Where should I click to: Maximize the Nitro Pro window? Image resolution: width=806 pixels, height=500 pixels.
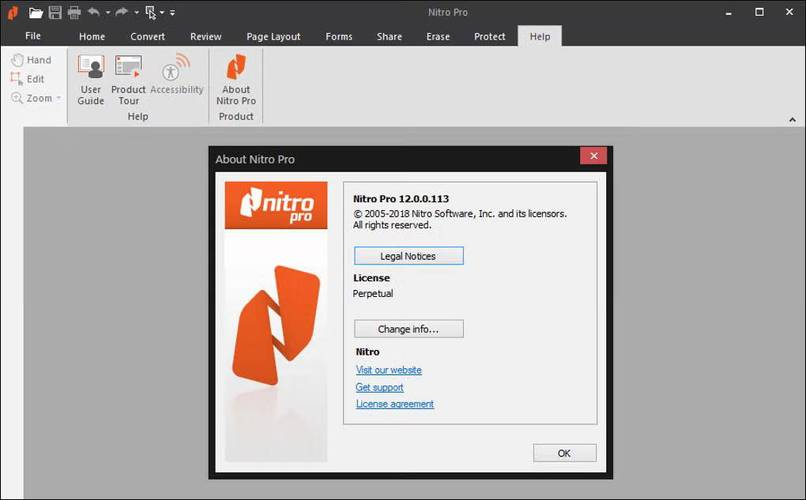coord(759,12)
